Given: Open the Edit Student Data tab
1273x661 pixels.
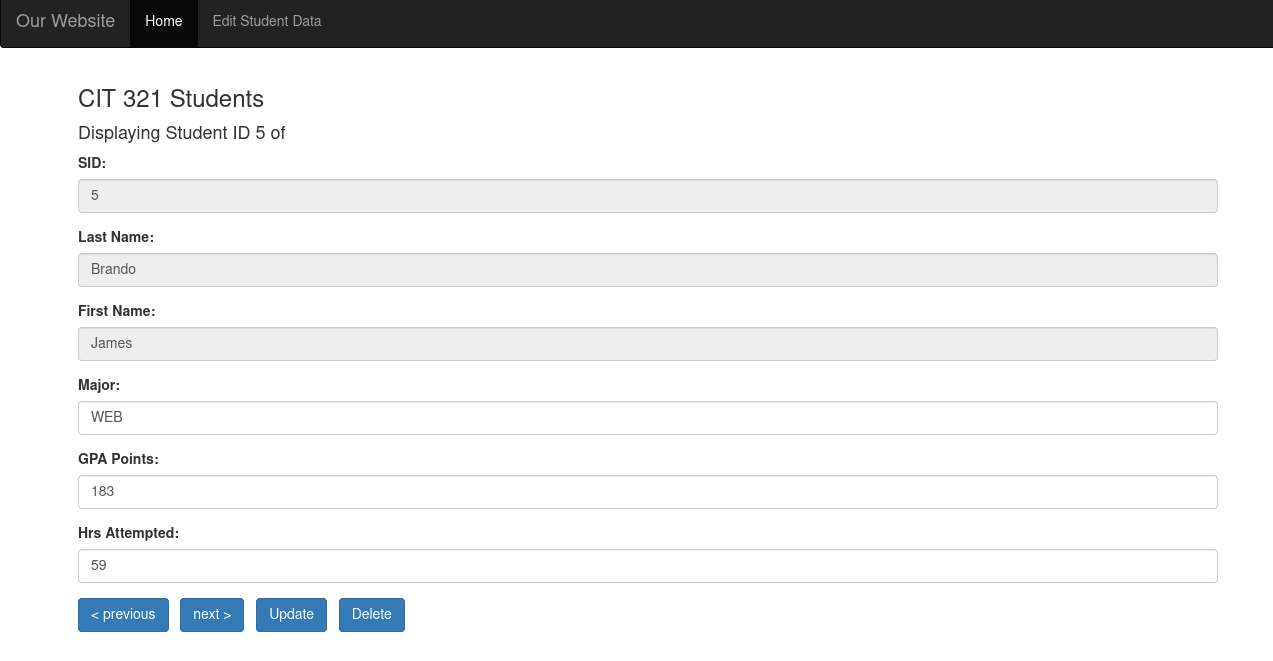Looking at the screenshot, I should pyautogui.click(x=267, y=21).
